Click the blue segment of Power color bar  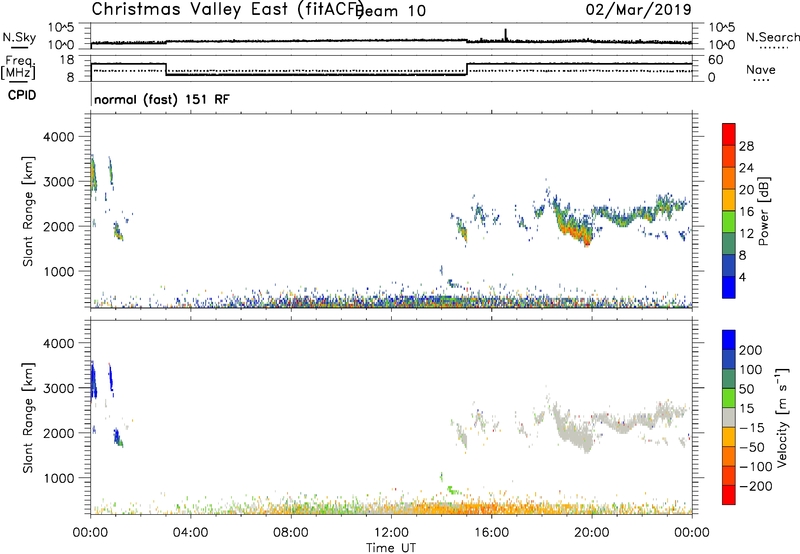point(729,287)
